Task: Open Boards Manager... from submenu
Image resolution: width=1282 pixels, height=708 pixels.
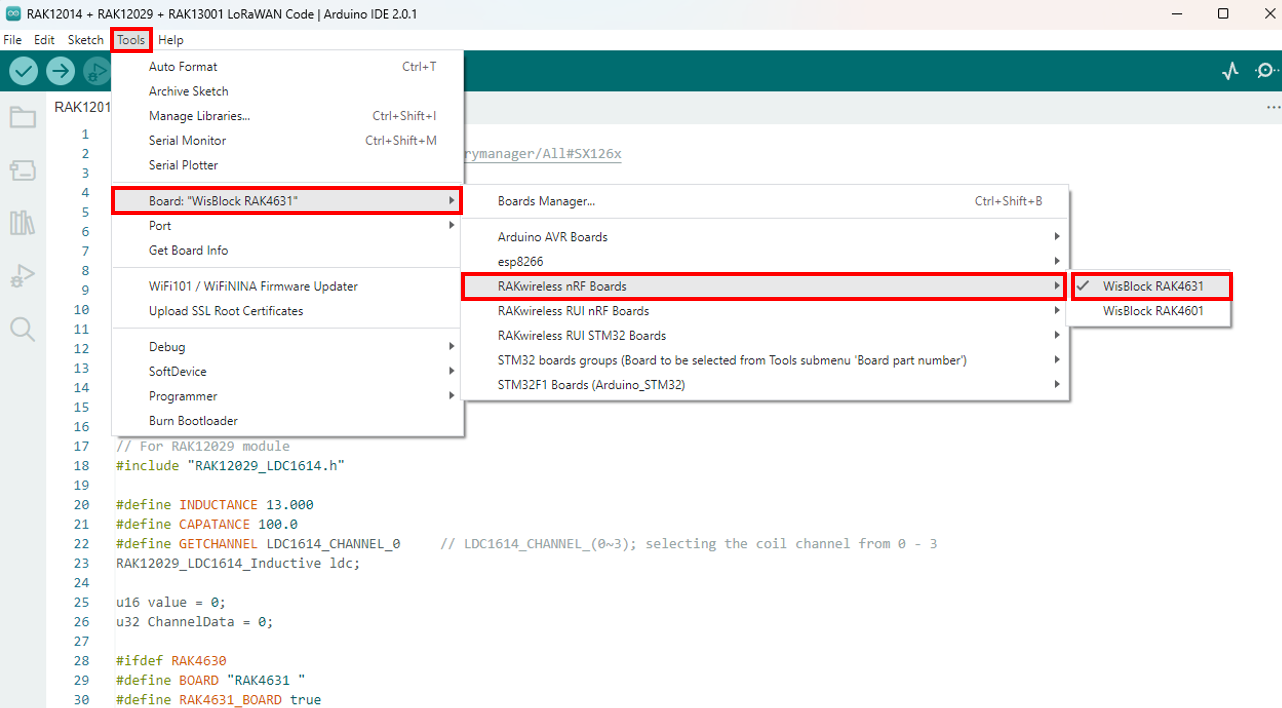Action: [x=765, y=201]
